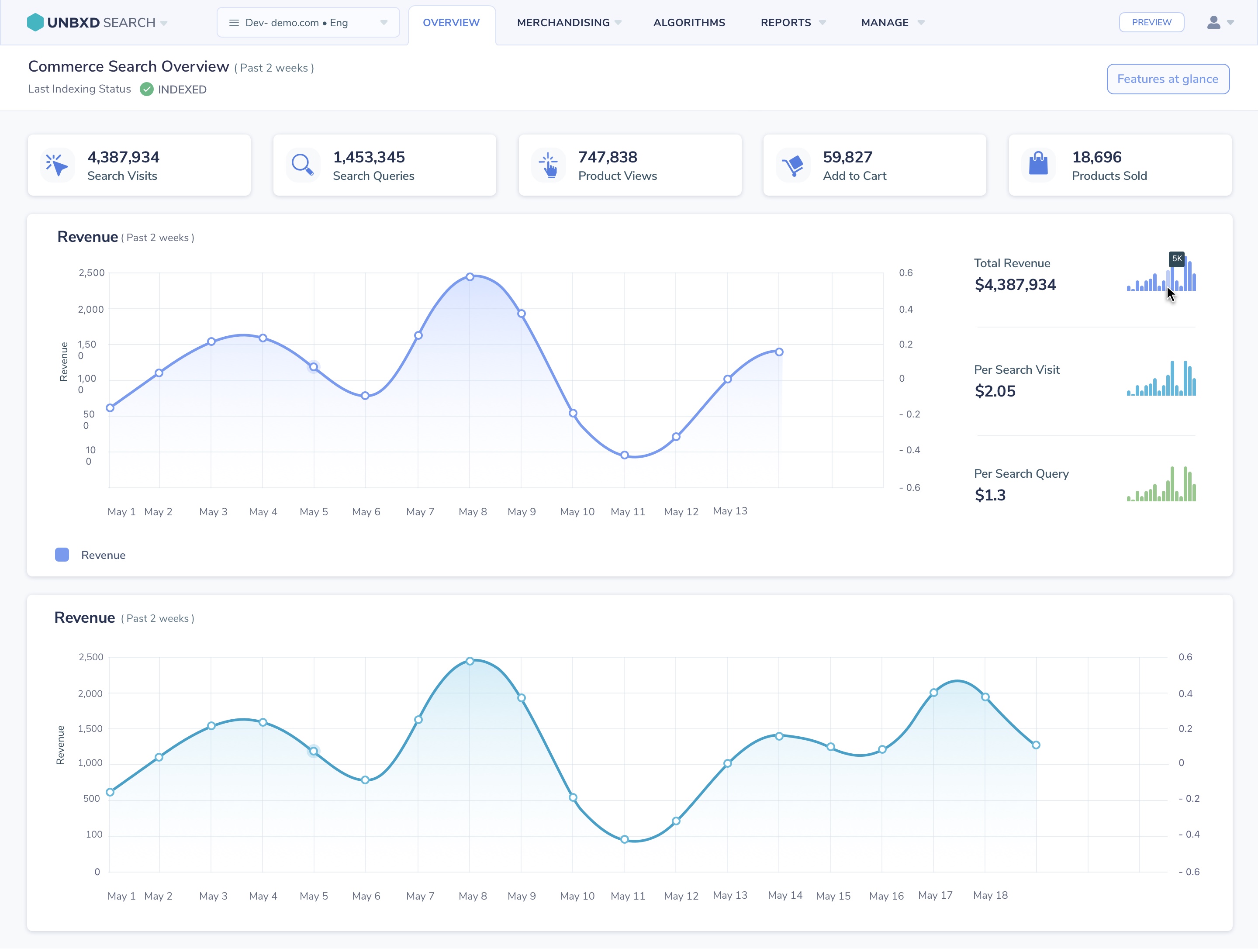
Task: Click the $4,387,934 Total Revenue amount
Action: pos(1015,284)
